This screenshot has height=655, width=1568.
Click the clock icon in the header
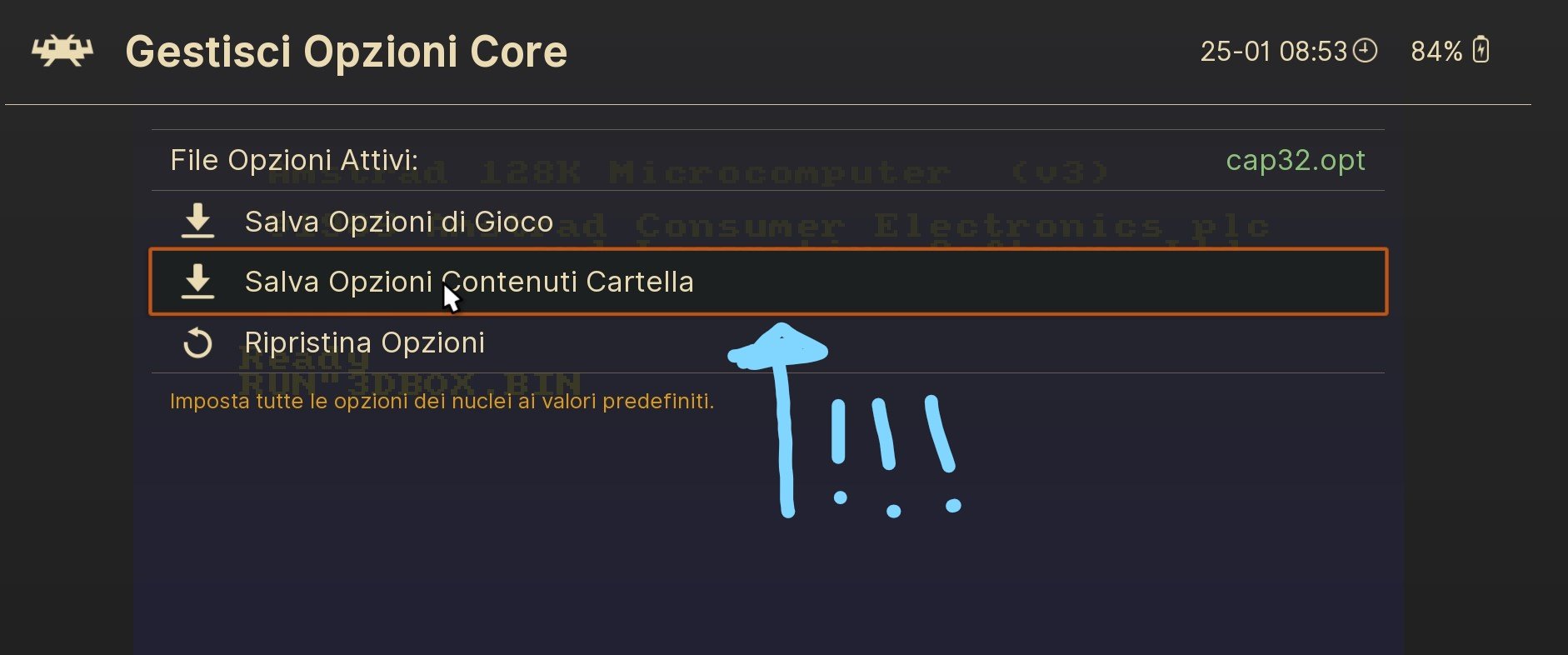point(1365,51)
